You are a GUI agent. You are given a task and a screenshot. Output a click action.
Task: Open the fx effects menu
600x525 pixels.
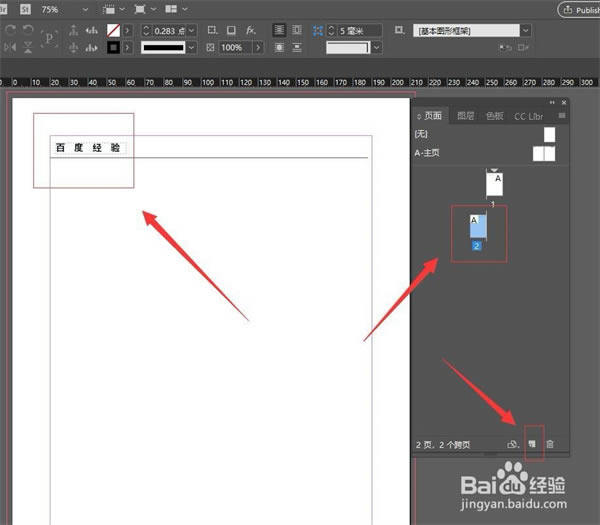point(251,30)
